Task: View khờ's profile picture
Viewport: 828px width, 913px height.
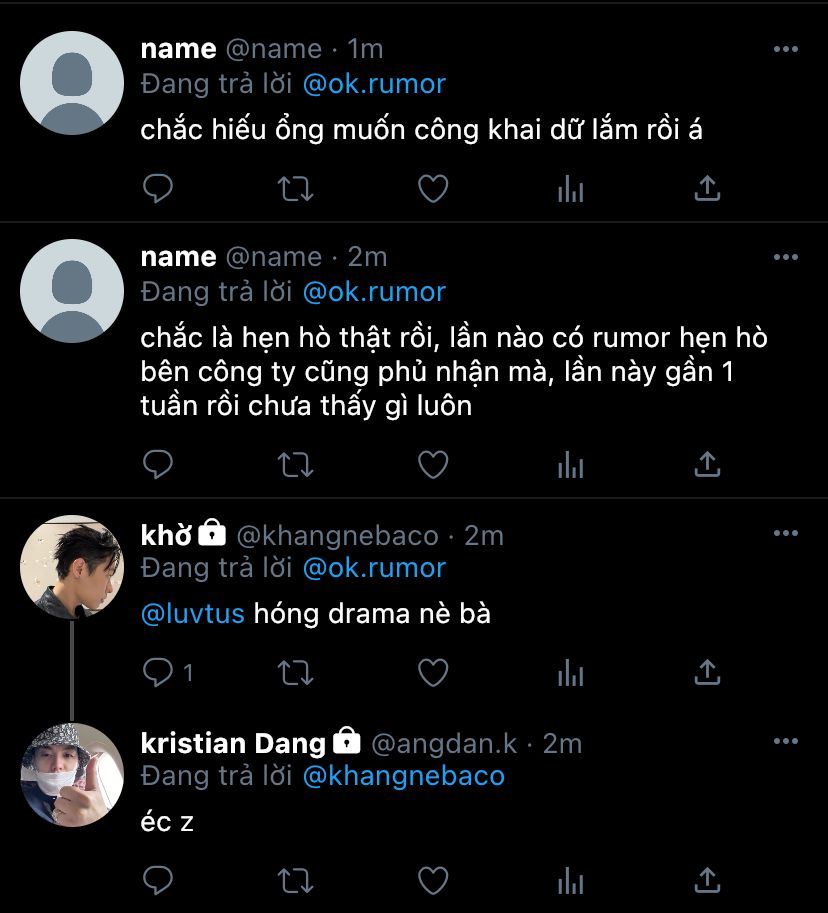Action: (x=71, y=567)
